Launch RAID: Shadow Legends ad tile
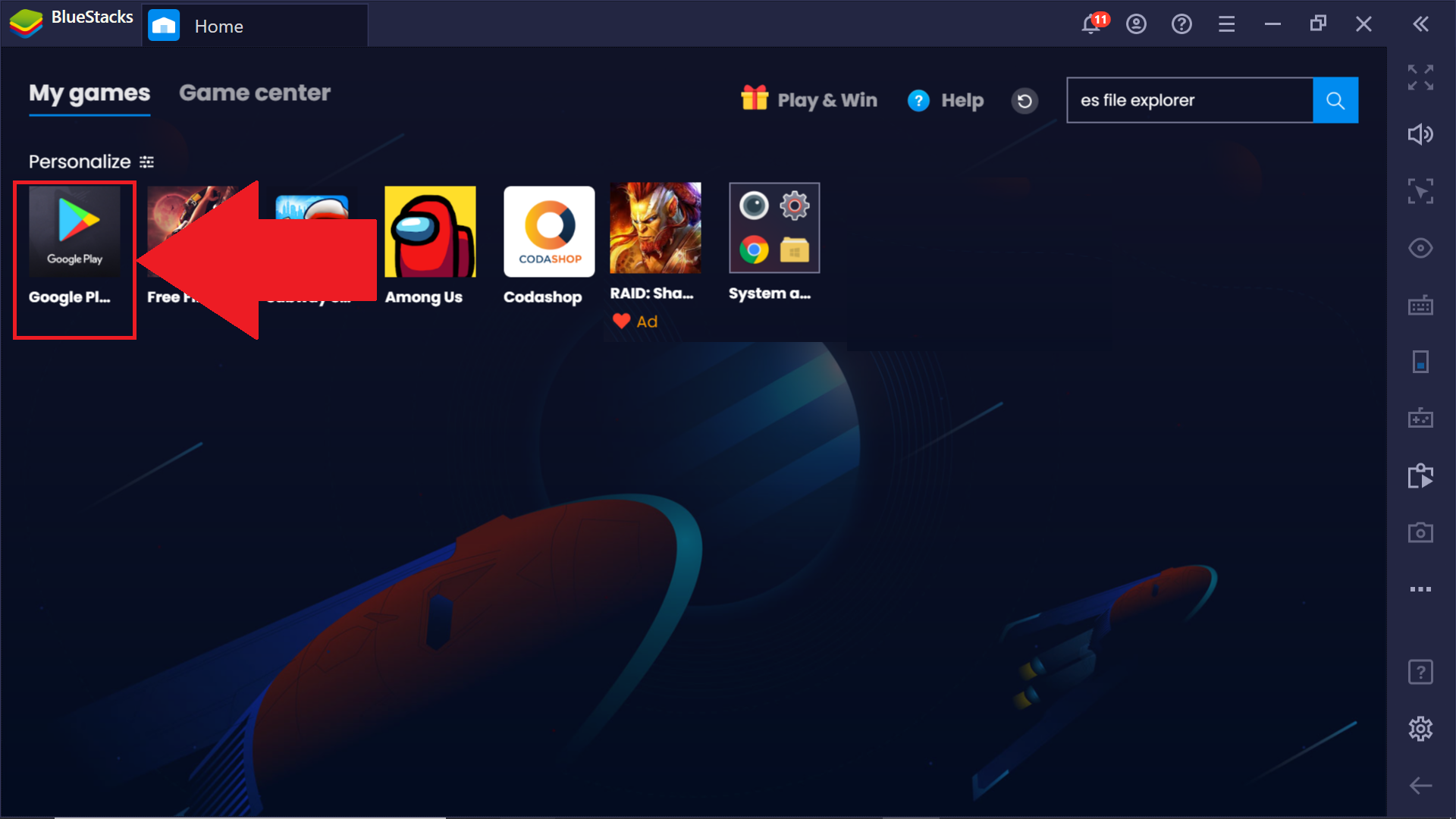 pyautogui.click(x=655, y=227)
